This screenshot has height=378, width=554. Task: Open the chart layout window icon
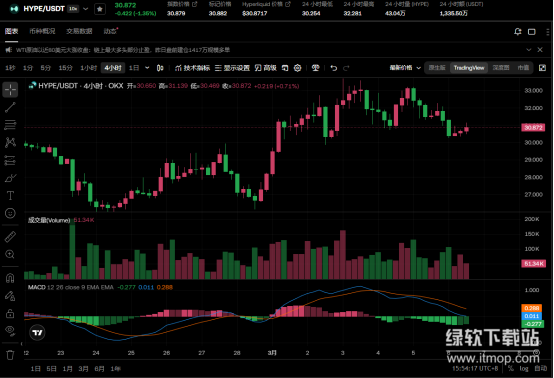[531, 32]
